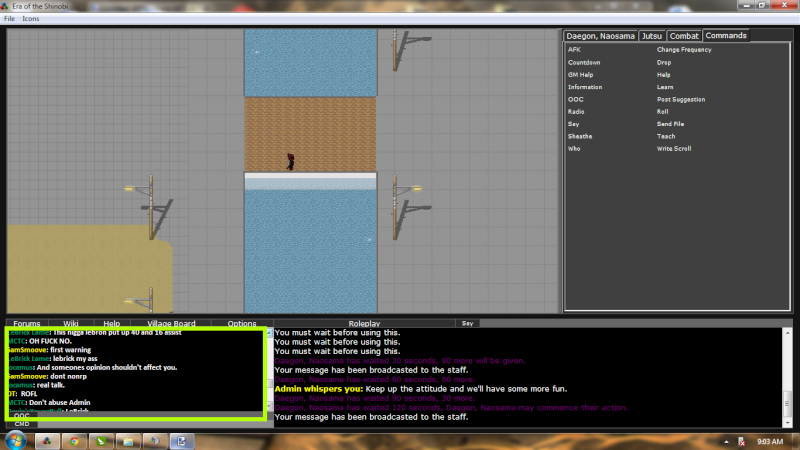
Task: Click the CMD mode button
Action: 22,424
